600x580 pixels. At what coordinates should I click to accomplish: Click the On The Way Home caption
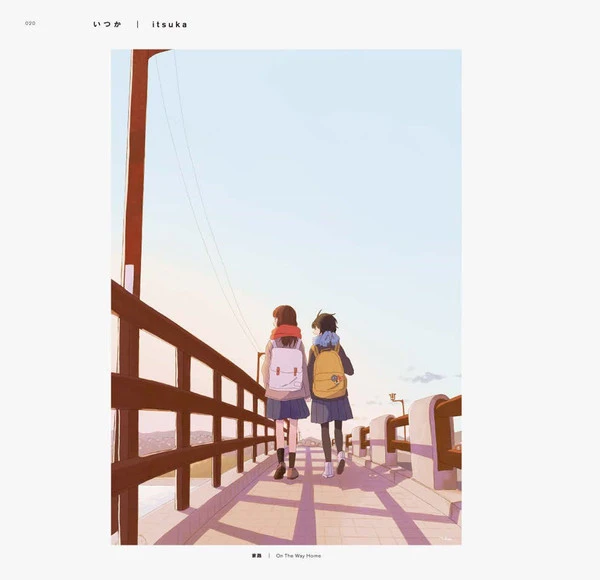pyautogui.click(x=298, y=556)
